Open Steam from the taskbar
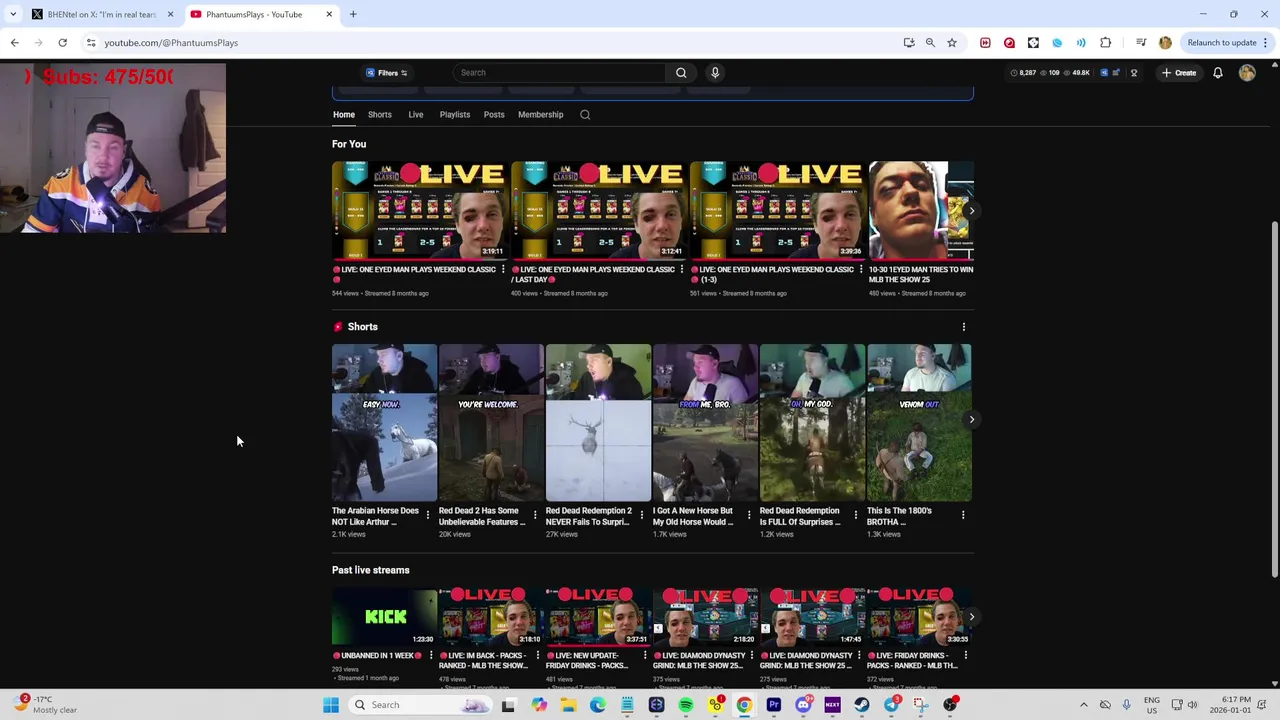 point(862,705)
